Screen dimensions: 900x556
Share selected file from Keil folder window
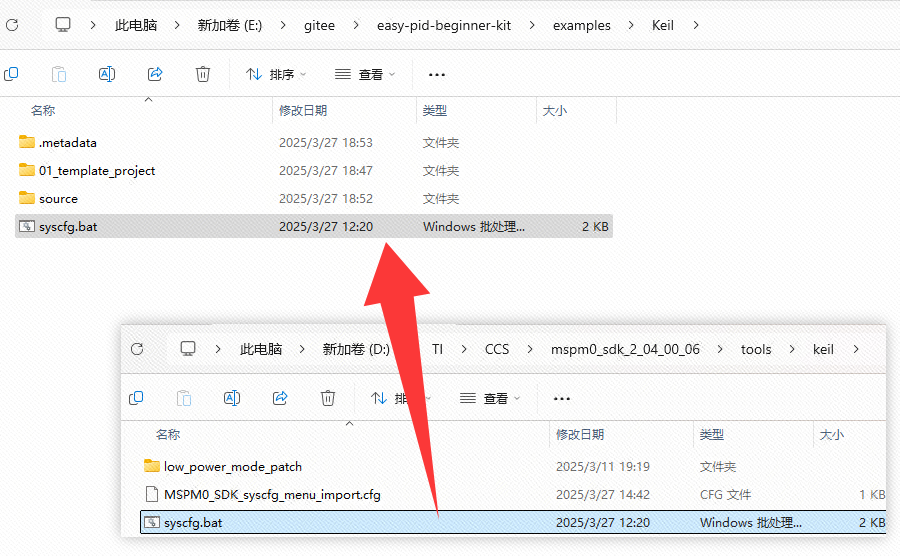[155, 74]
